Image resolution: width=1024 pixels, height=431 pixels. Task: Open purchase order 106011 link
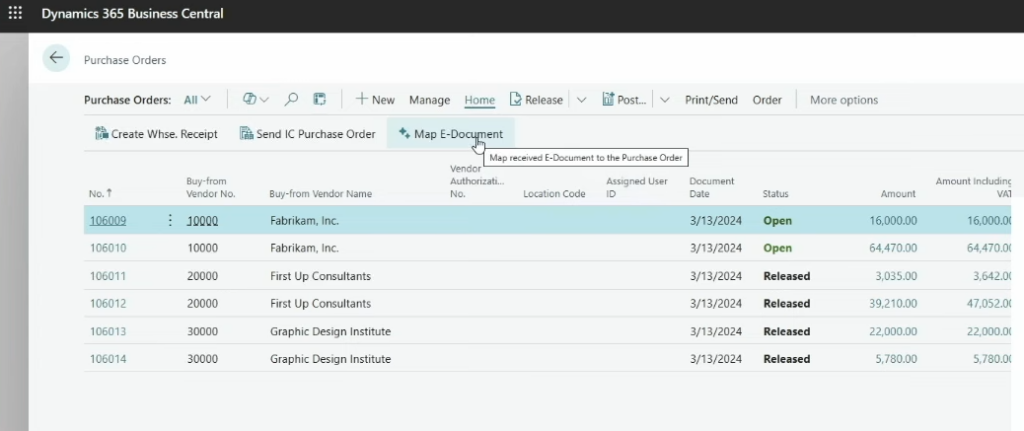108,276
